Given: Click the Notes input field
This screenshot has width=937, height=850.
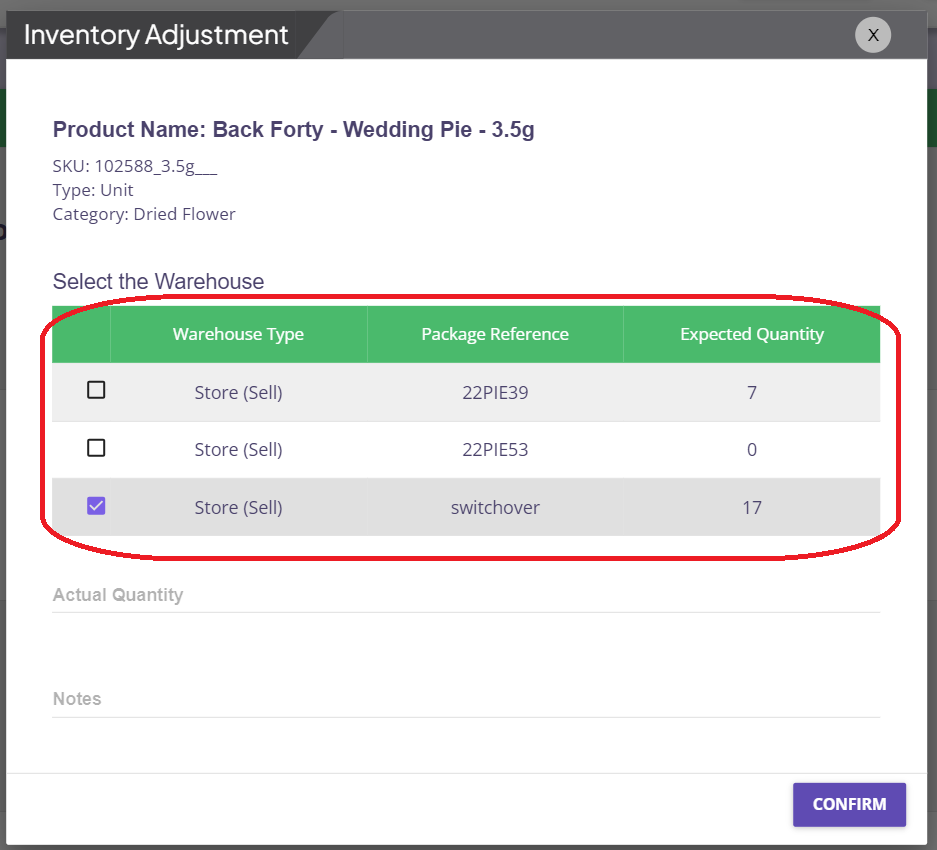Looking at the screenshot, I should [x=466, y=699].
